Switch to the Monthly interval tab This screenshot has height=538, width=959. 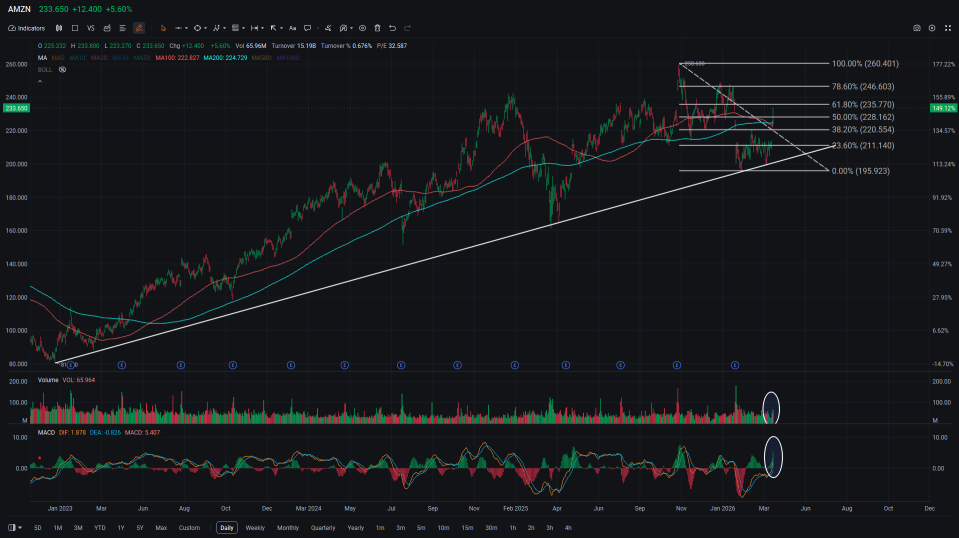click(x=287, y=528)
